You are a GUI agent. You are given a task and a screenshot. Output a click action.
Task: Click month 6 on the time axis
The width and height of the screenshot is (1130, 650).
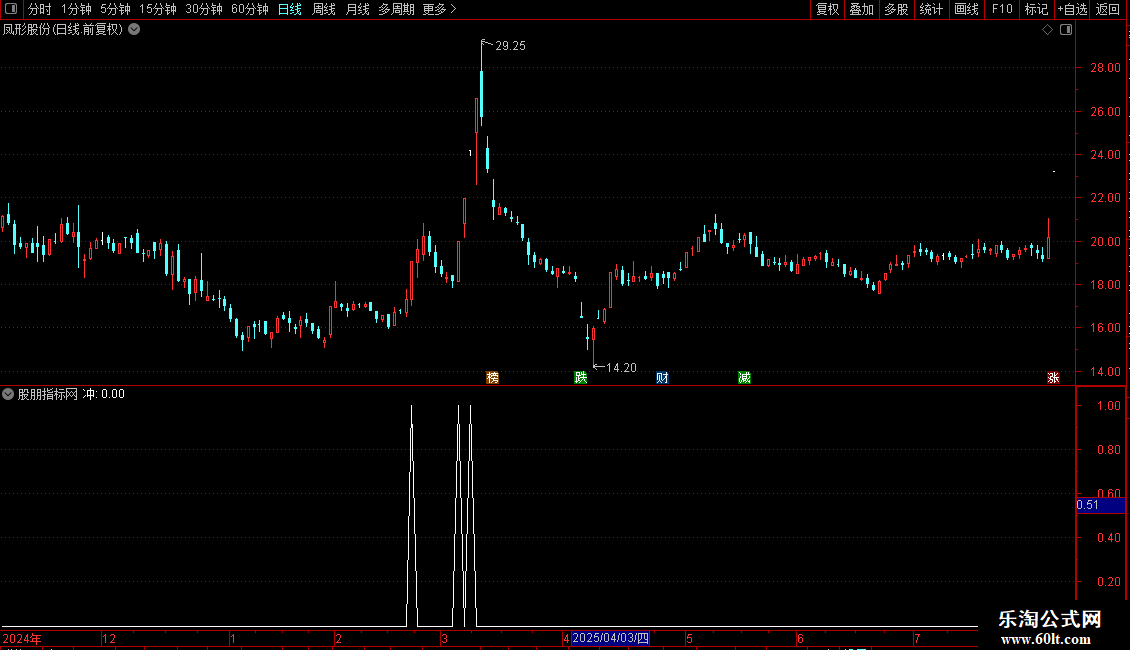tap(800, 638)
